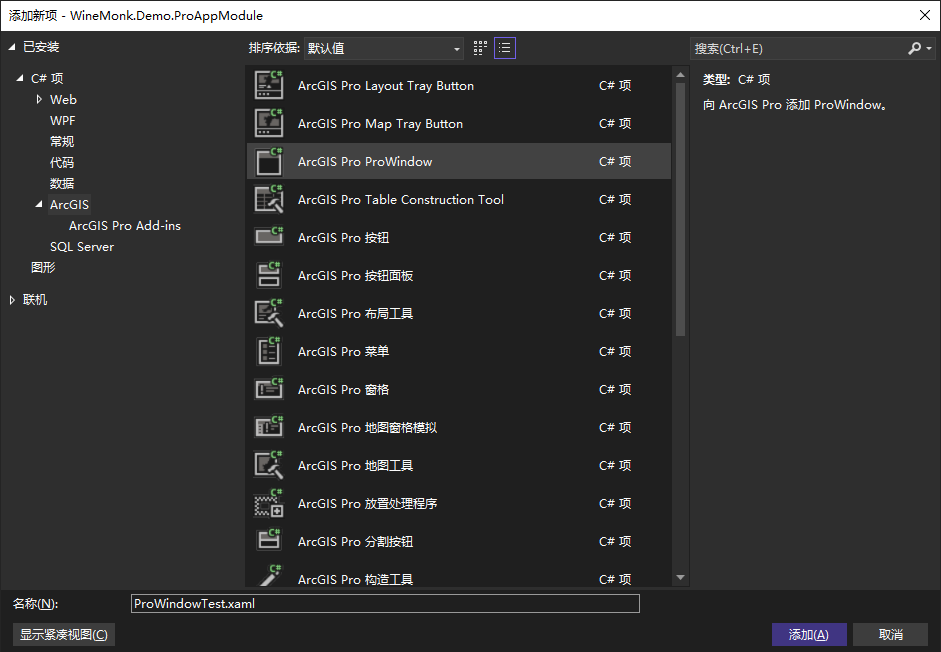Select the Layout Tray Button template icon

click(269, 85)
